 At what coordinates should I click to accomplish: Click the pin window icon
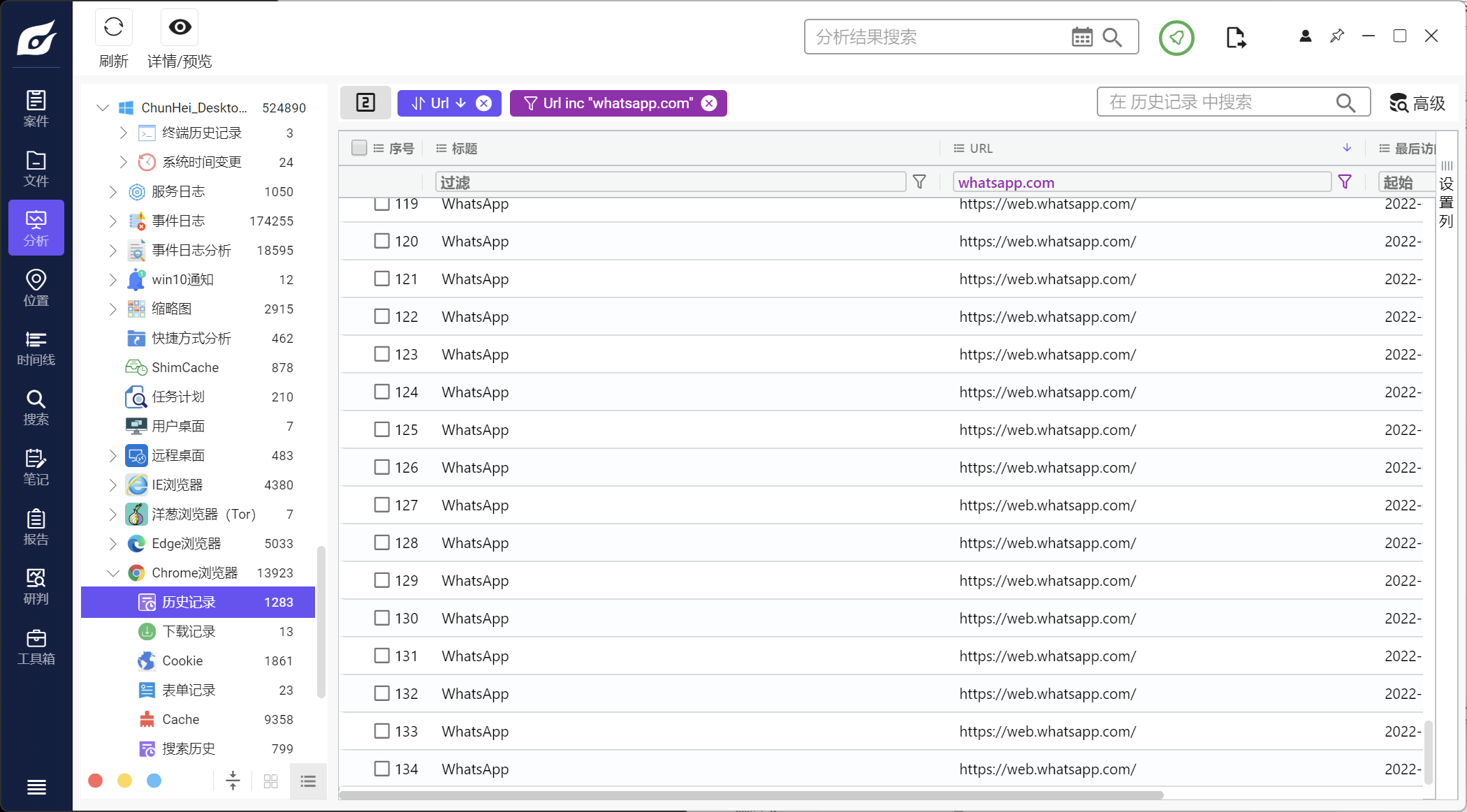pyautogui.click(x=1336, y=36)
